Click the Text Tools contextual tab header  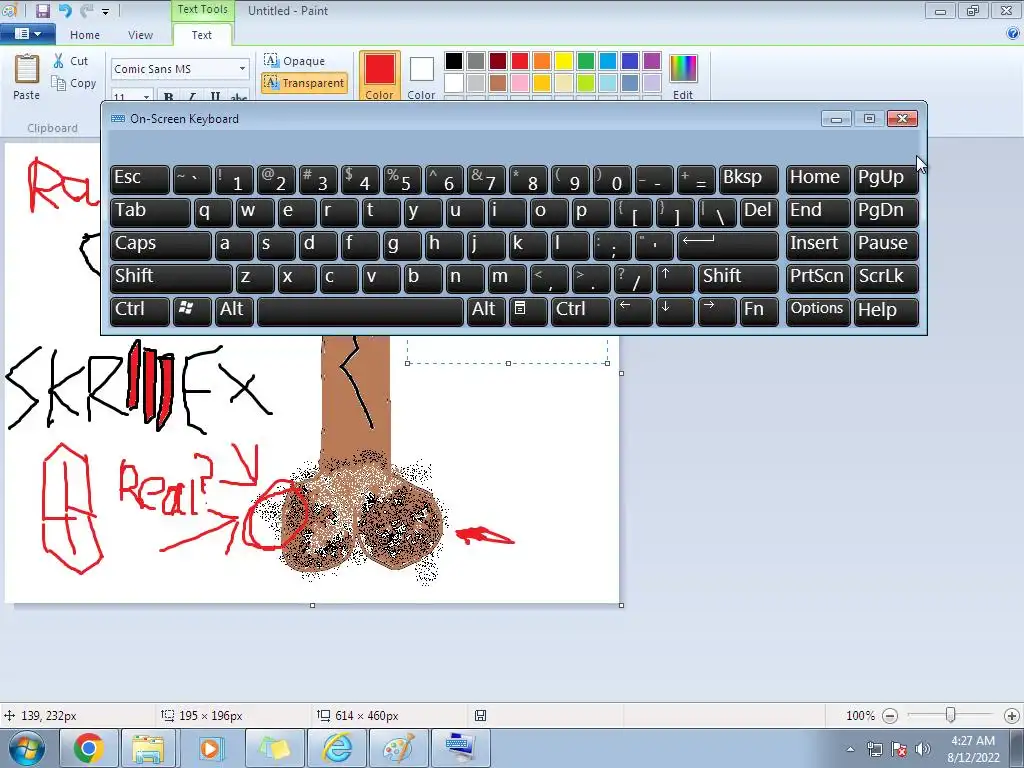point(202,10)
